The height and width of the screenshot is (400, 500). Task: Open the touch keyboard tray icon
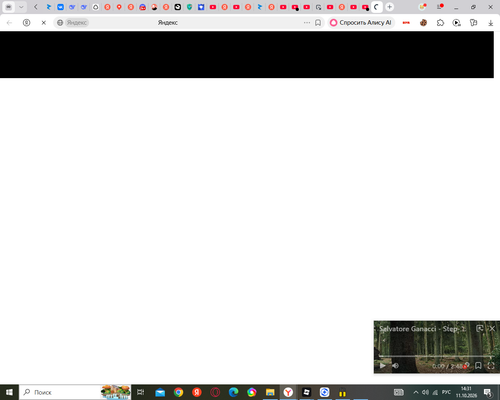tap(399, 392)
